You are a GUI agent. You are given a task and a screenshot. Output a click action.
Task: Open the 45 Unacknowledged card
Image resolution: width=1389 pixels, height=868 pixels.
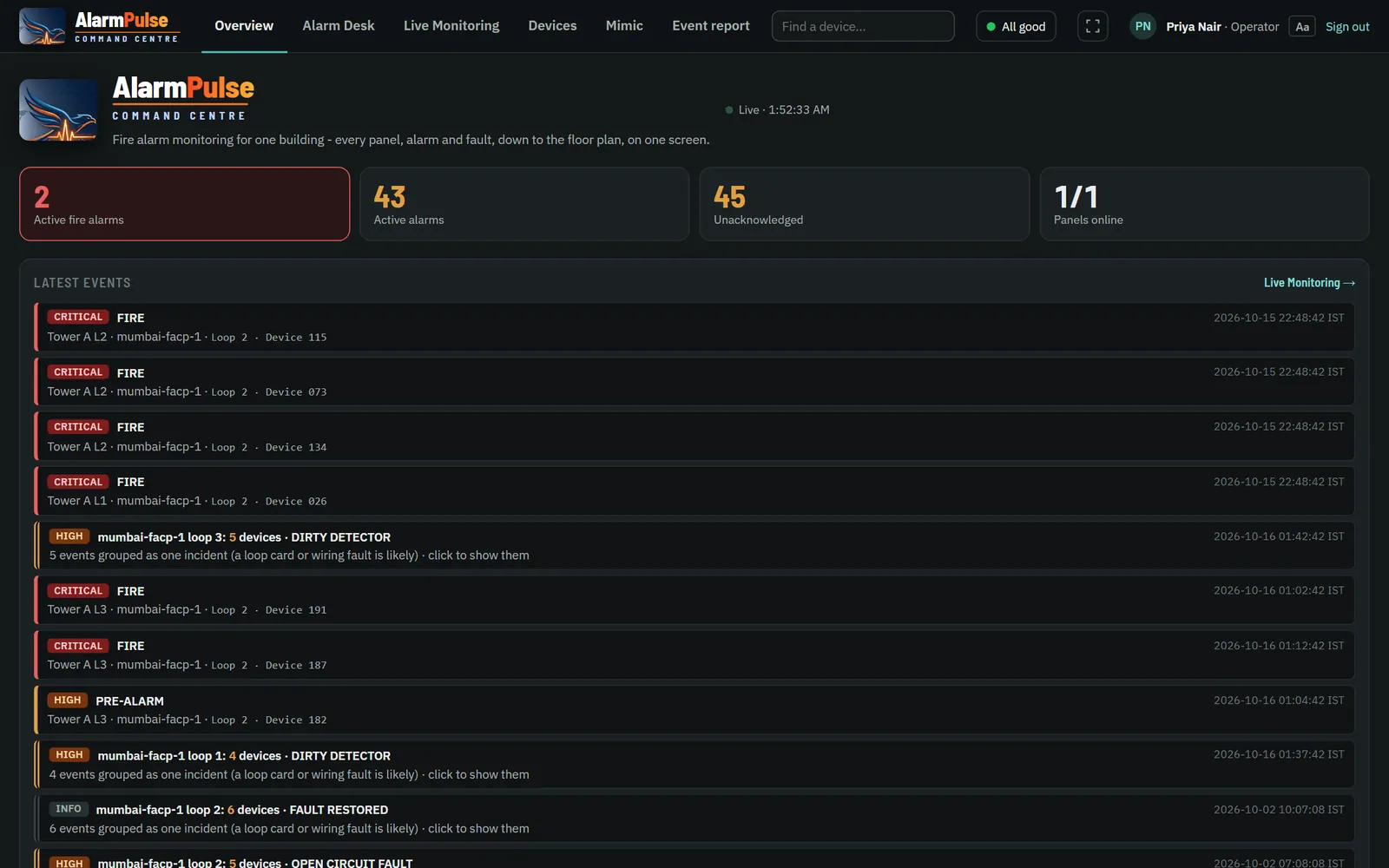[865, 204]
